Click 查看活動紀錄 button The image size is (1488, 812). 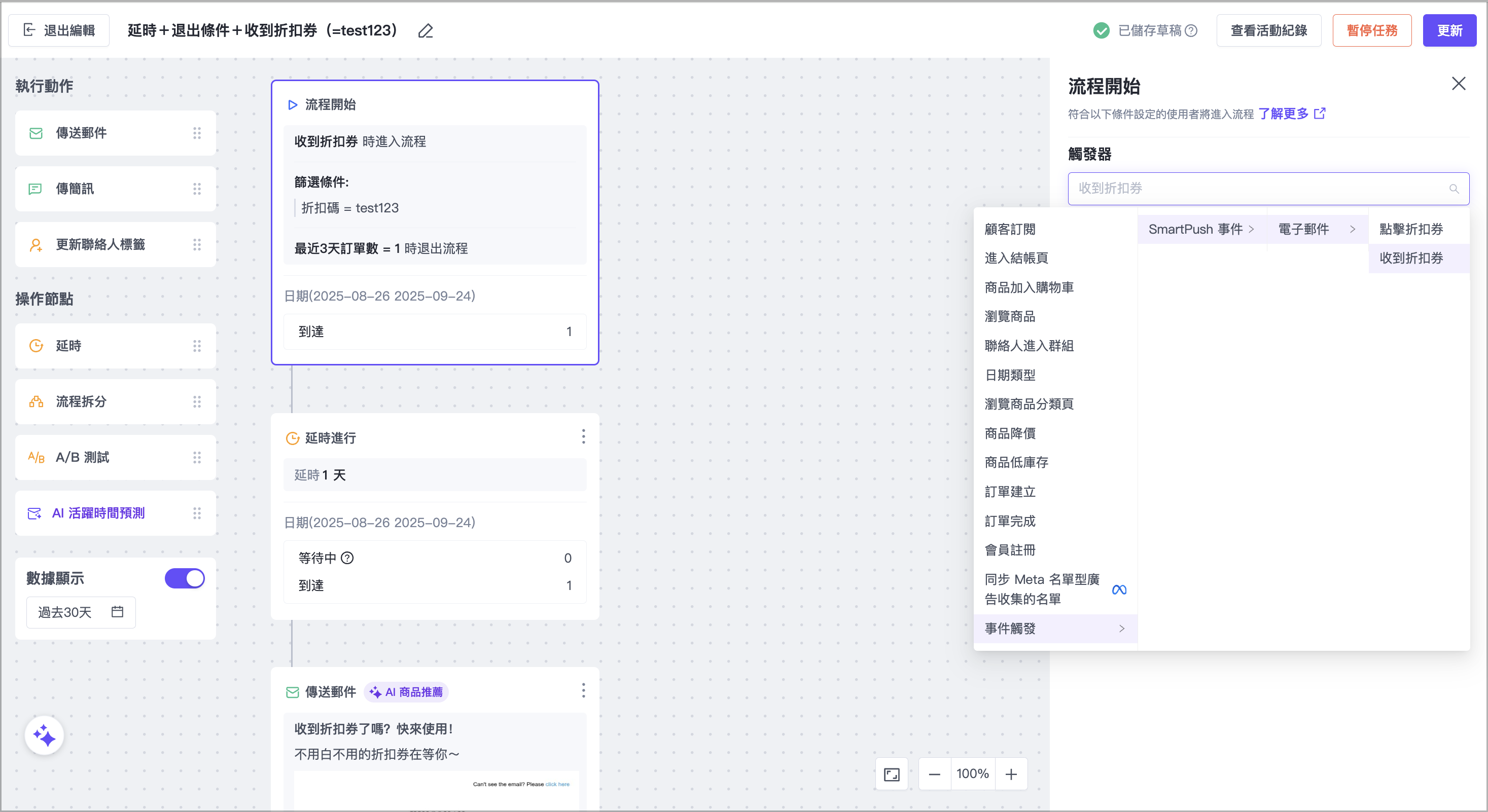[1268, 30]
